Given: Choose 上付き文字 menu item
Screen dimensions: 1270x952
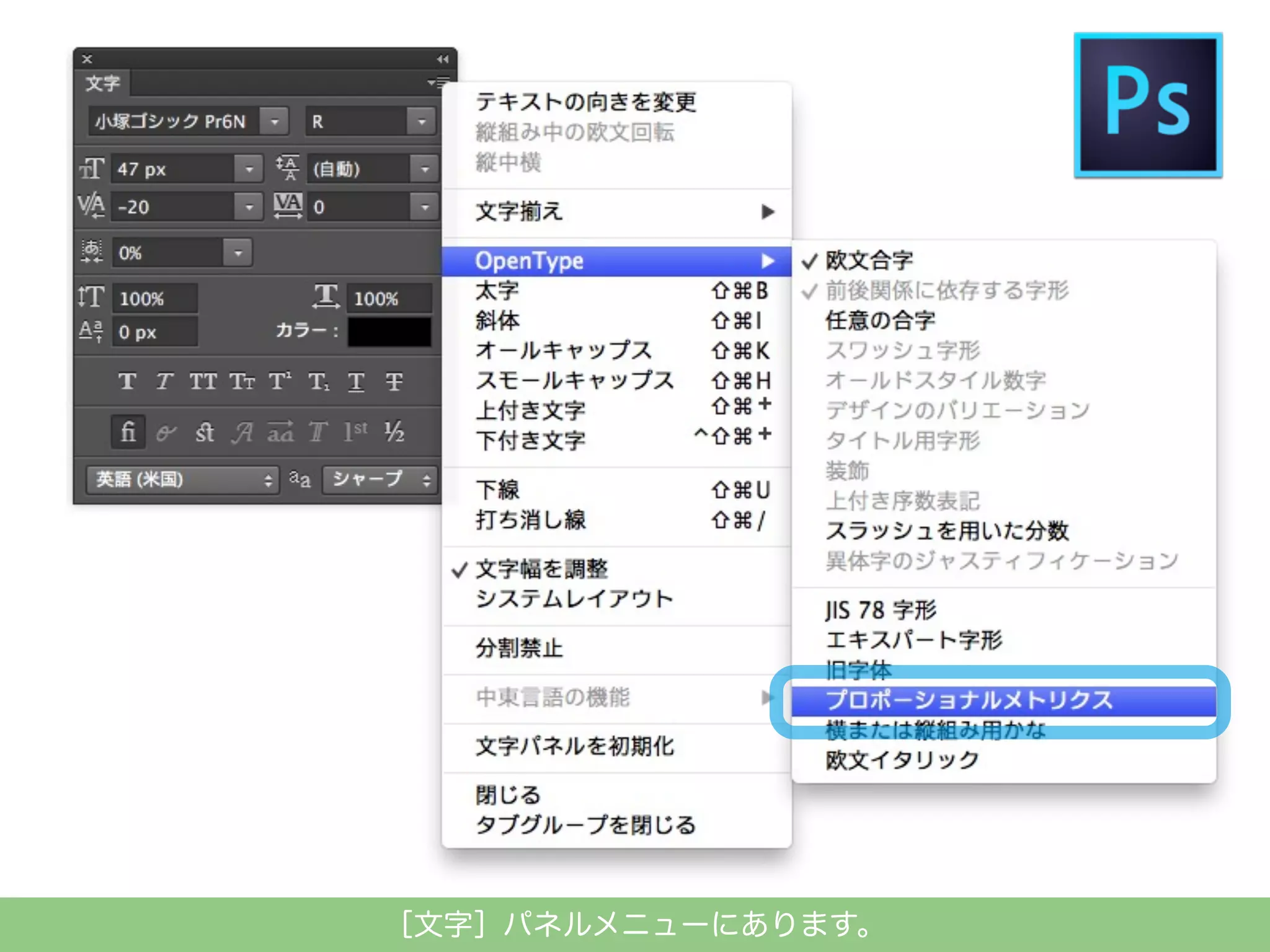Looking at the screenshot, I should (x=617, y=410).
